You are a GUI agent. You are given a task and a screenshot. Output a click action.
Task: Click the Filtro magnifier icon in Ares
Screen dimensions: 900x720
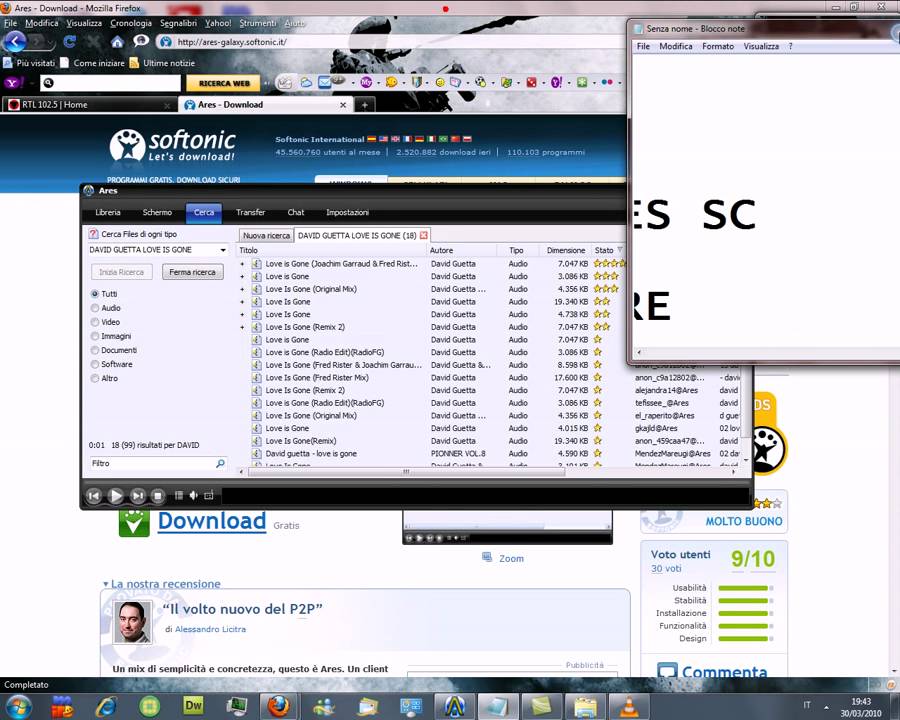click(x=220, y=463)
